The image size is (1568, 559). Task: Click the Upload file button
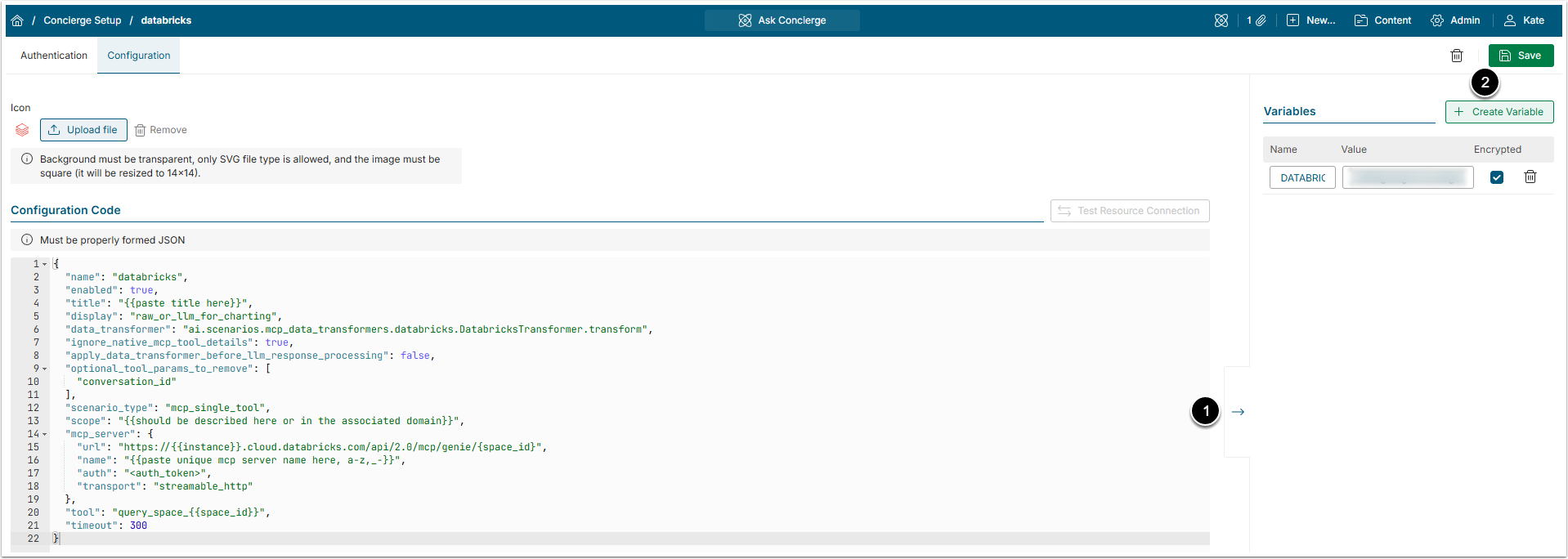pyautogui.click(x=83, y=130)
